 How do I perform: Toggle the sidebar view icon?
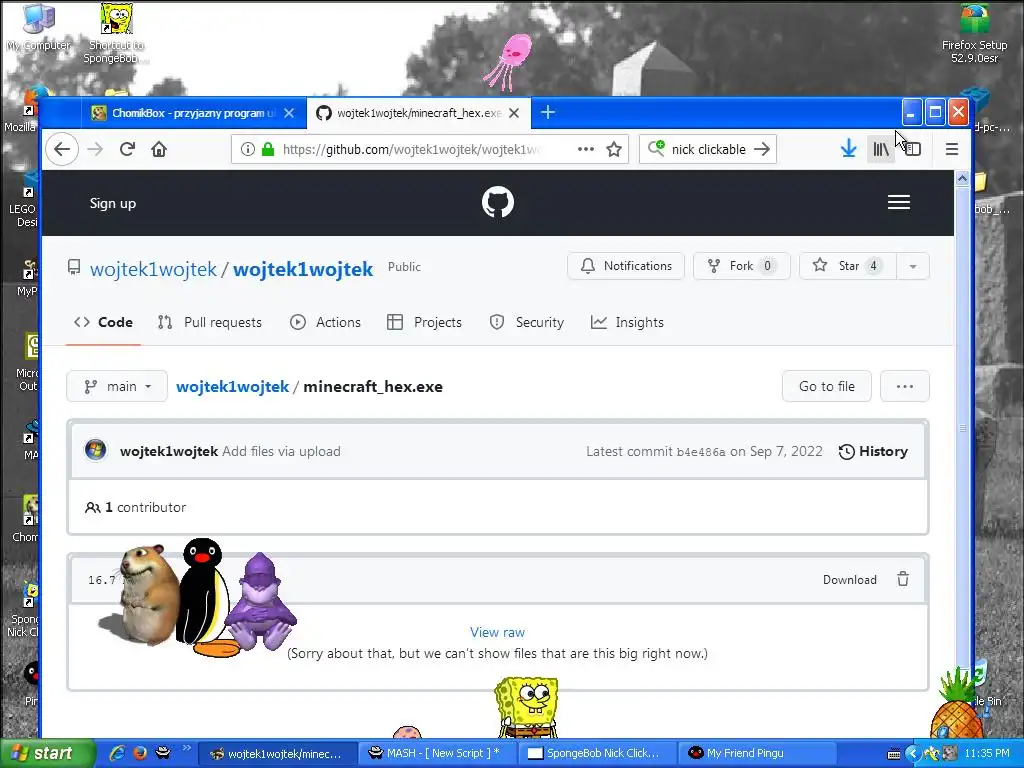point(913,150)
